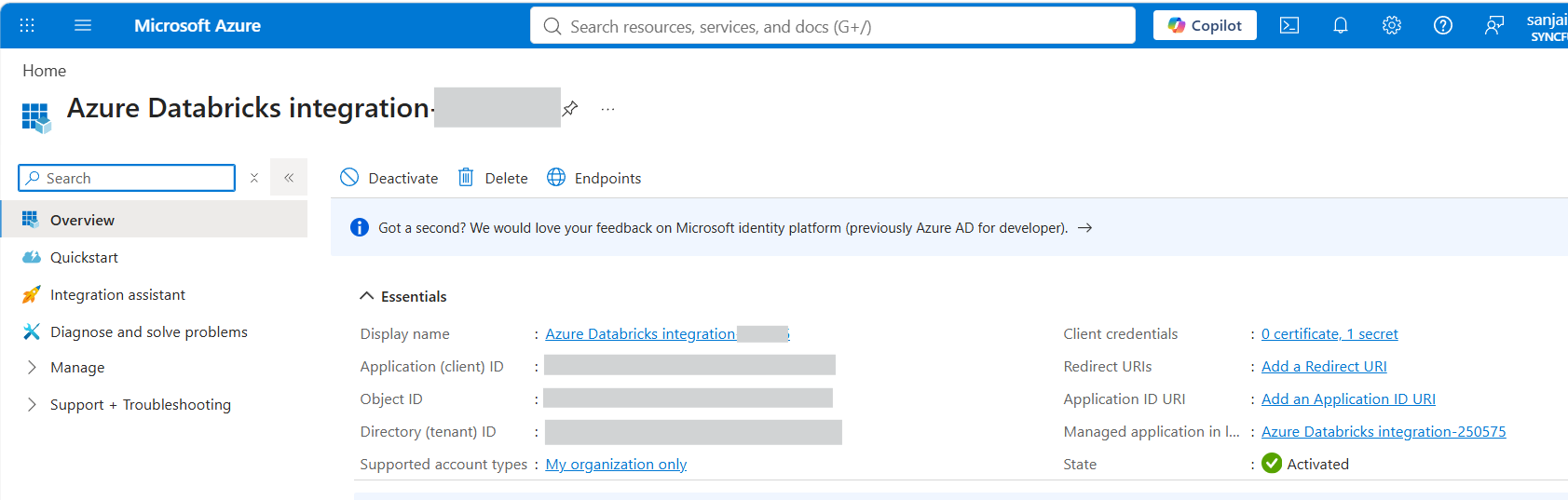Click the Overview grid icon
This screenshot has height=500, width=1568.
[31, 220]
